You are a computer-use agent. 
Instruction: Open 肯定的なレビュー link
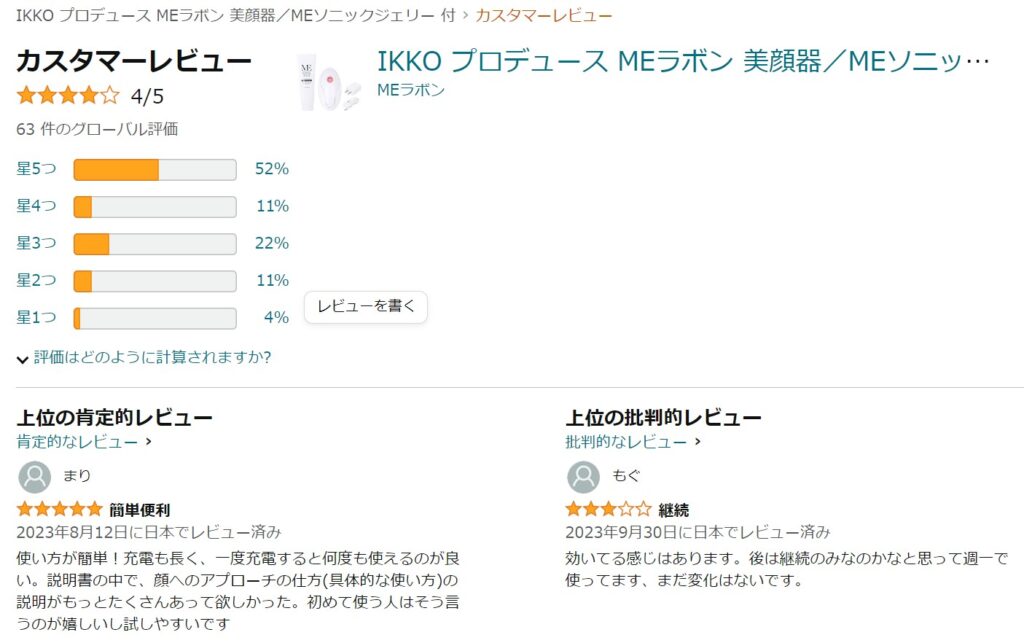point(78,441)
